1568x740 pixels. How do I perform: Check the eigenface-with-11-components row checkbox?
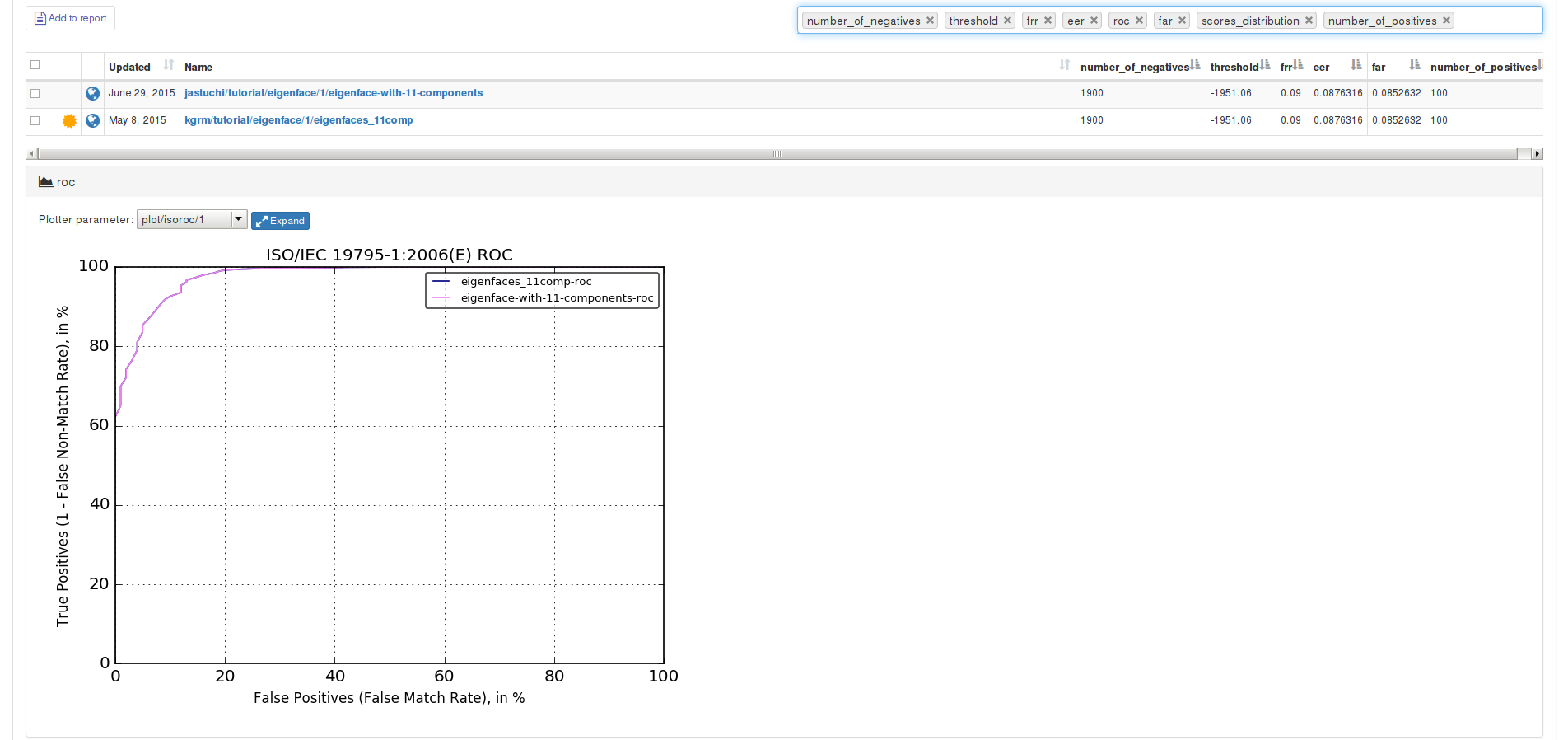[35, 94]
